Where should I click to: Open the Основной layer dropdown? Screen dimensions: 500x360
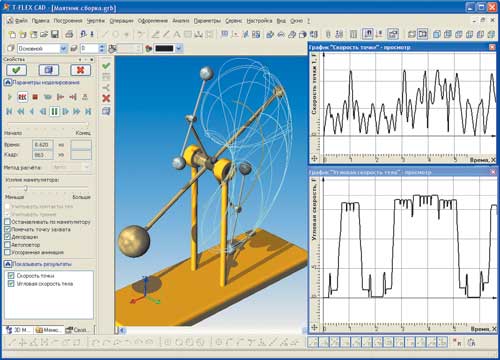(63, 49)
